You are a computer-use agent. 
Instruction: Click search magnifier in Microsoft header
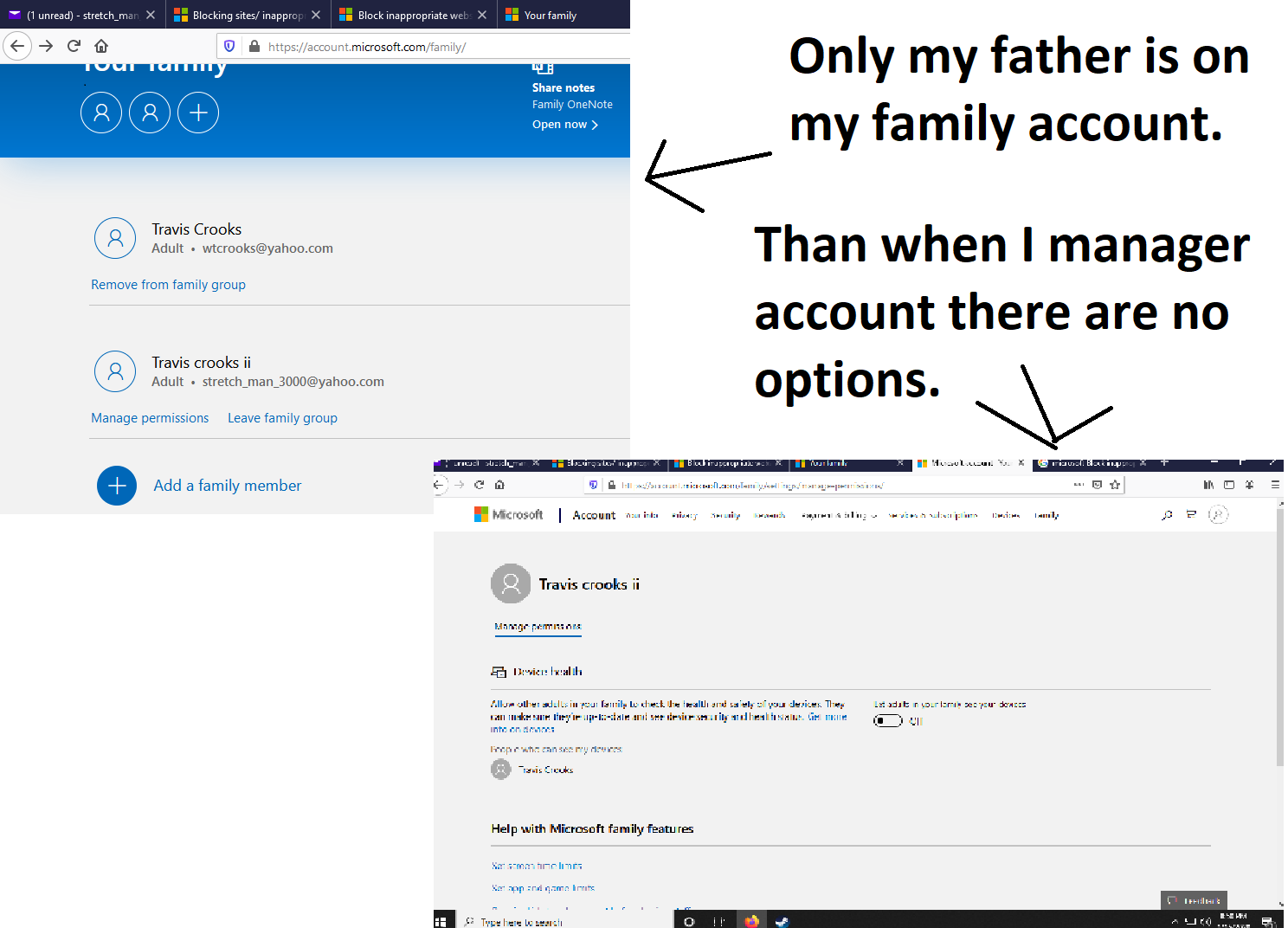[1167, 515]
